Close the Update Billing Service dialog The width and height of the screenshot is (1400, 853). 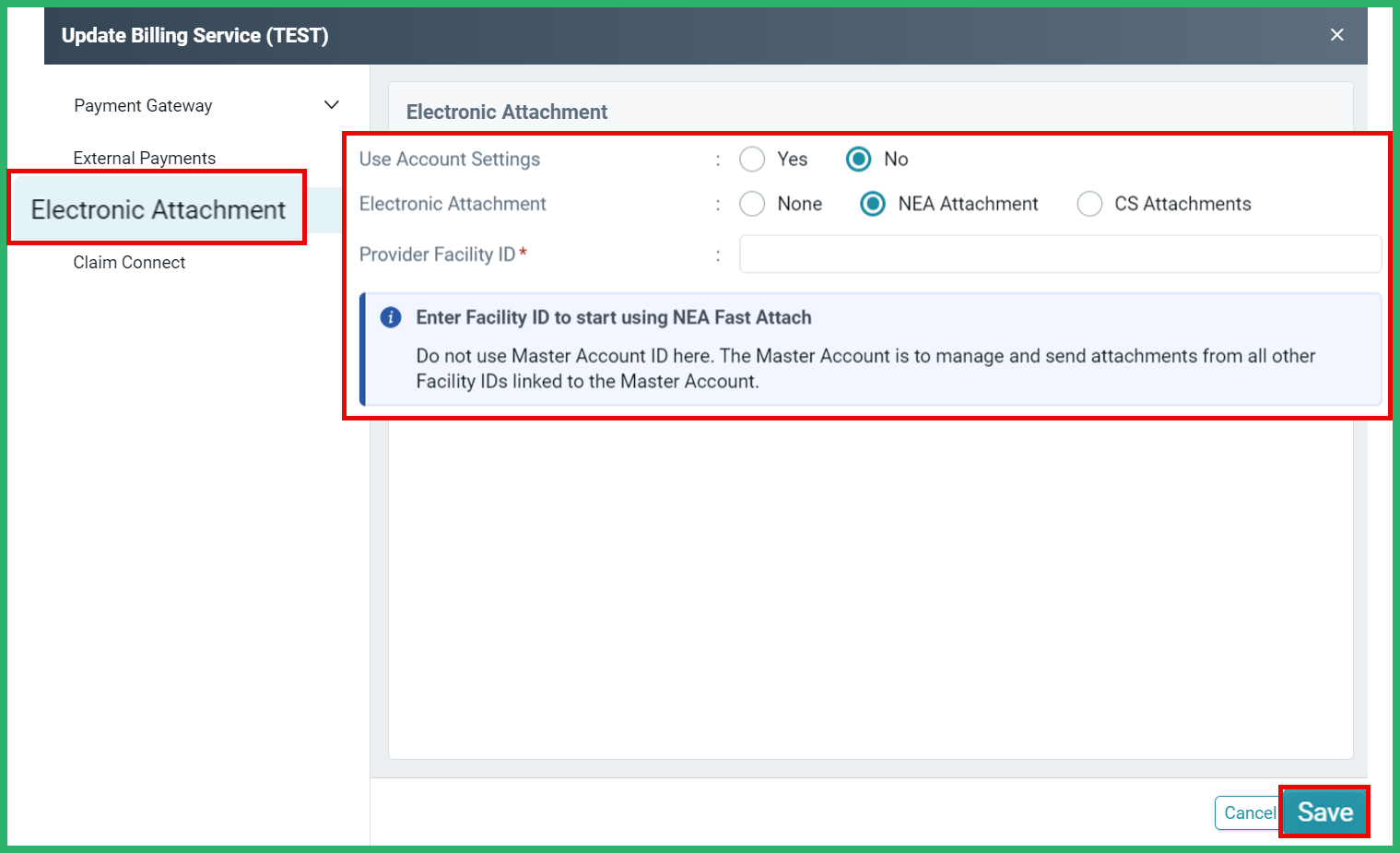click(1336, 34)
